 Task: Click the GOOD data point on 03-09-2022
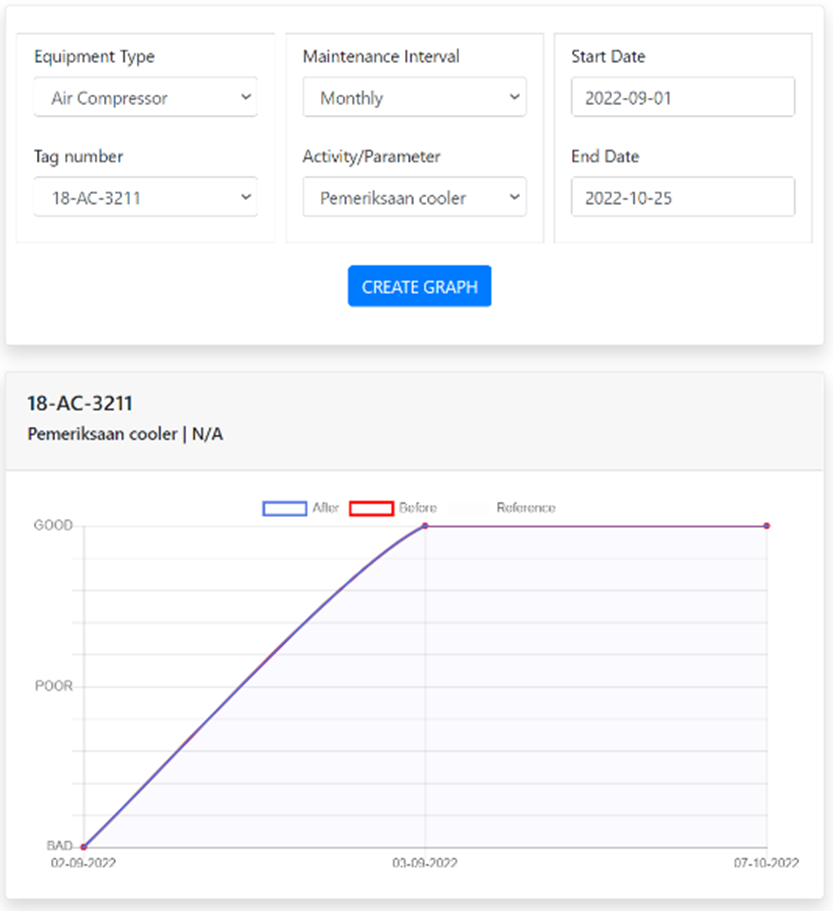pos(426,525)
